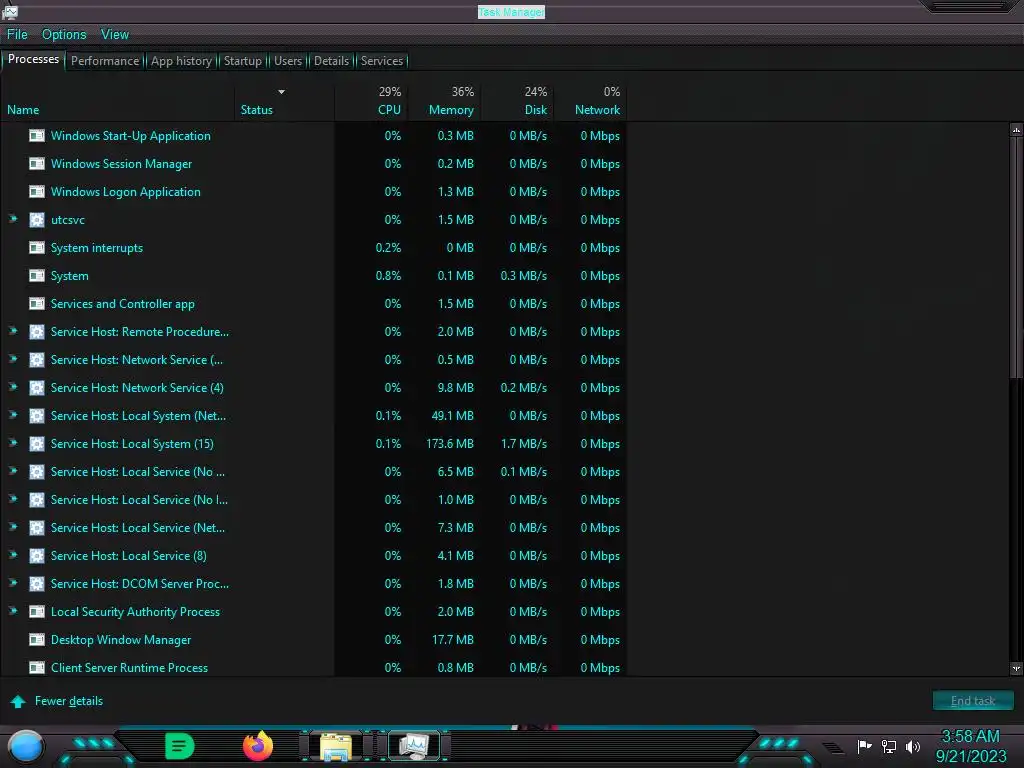Click the utcsvc gear icon
Screen dimensions: 1024x768
click(x=37, y=220)
